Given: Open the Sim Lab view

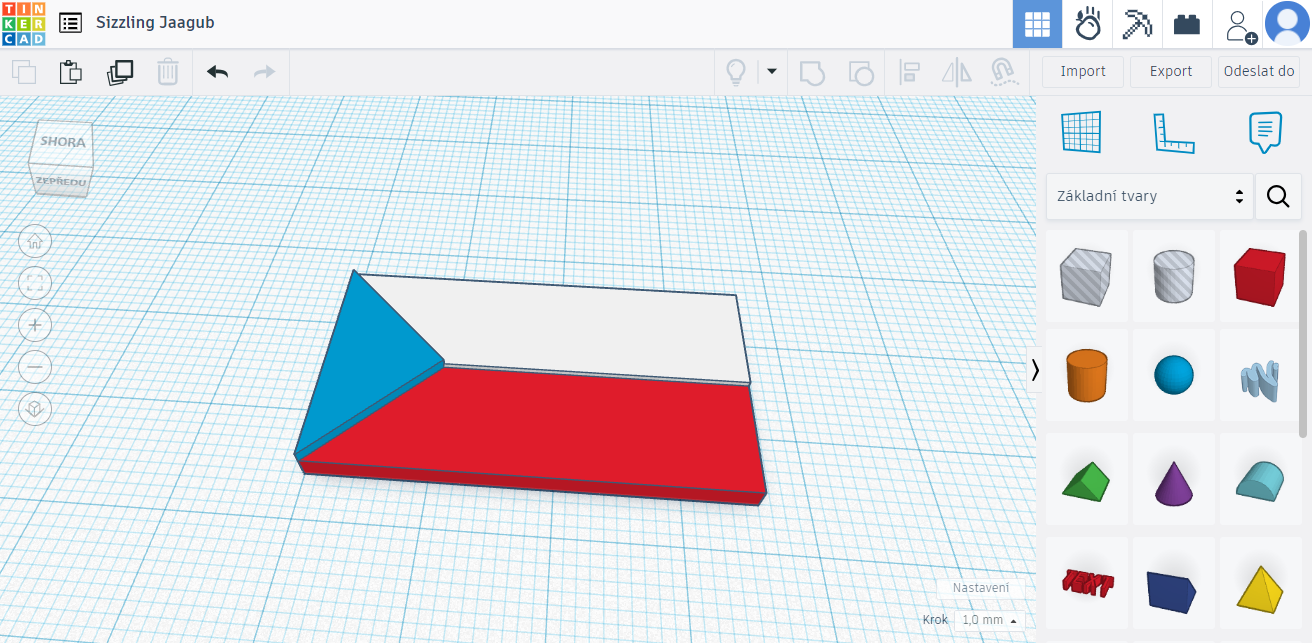Looking at the screenshot, I should click(x=1087, y=24).
